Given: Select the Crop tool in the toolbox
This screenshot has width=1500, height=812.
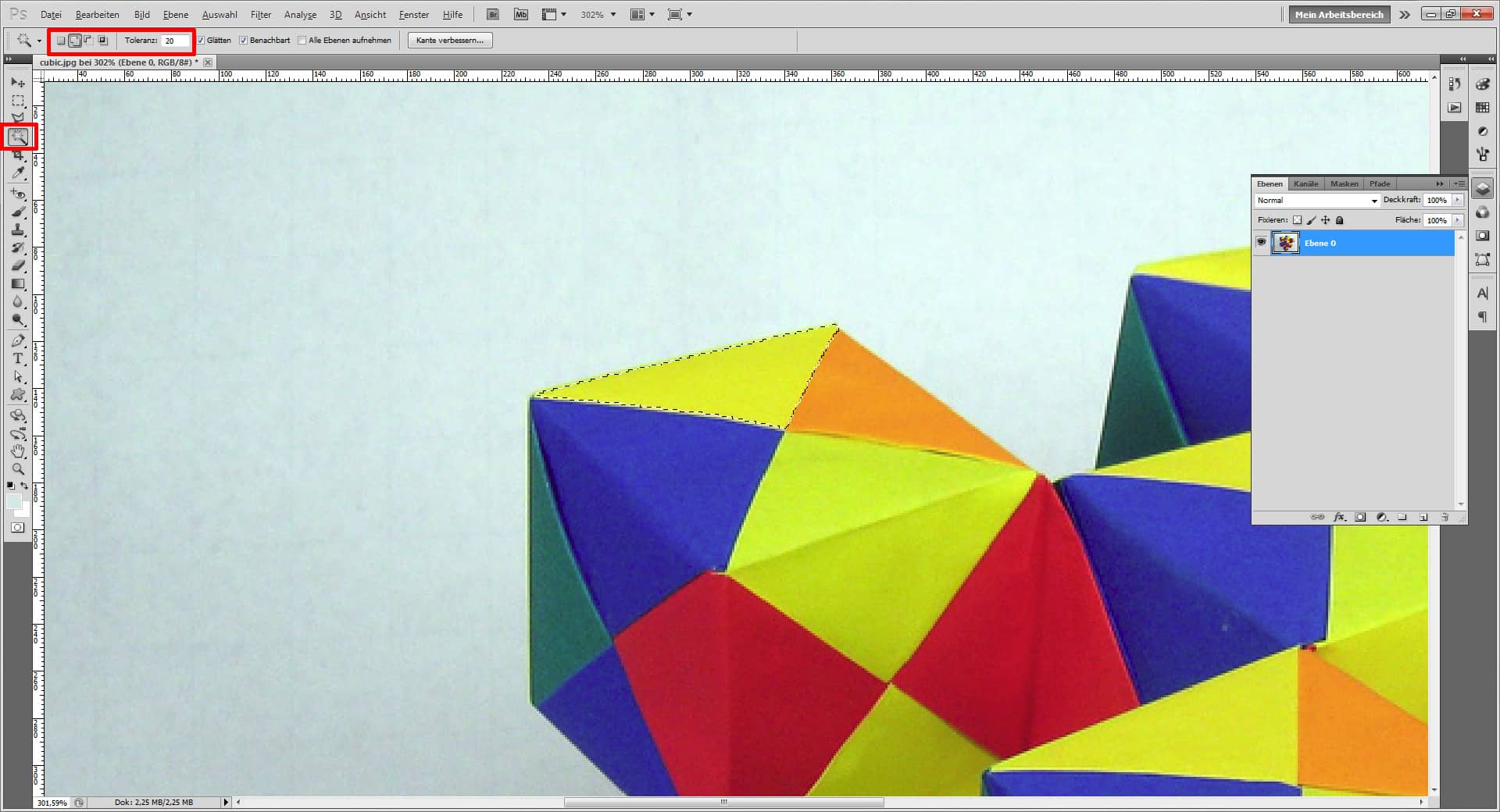Looking at the screenshot, I should (18, 155).
